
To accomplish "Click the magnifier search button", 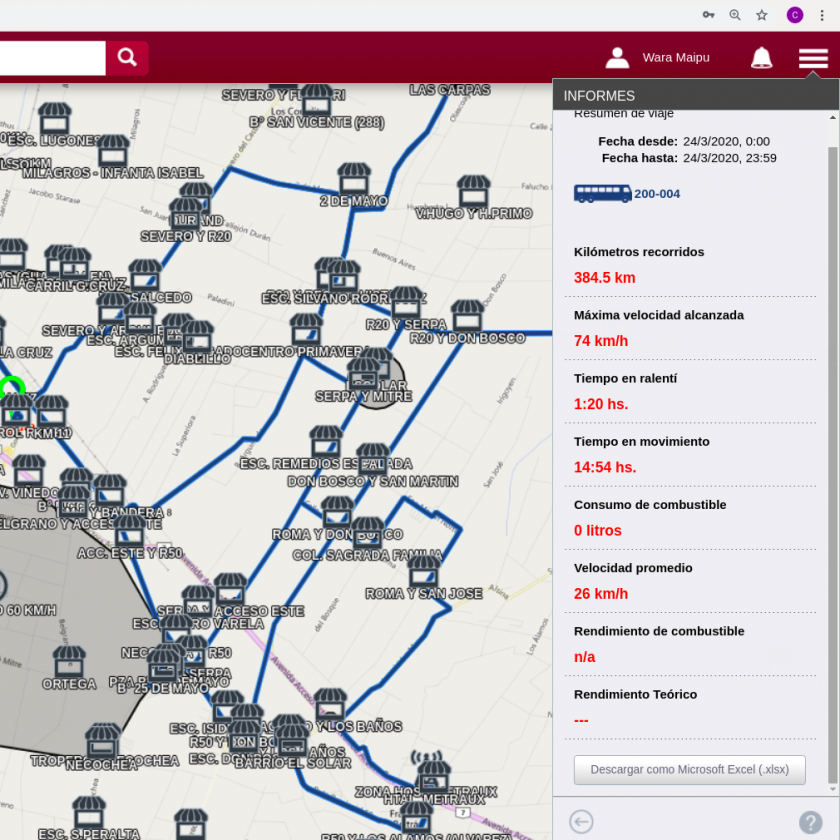I will (127, 58).
